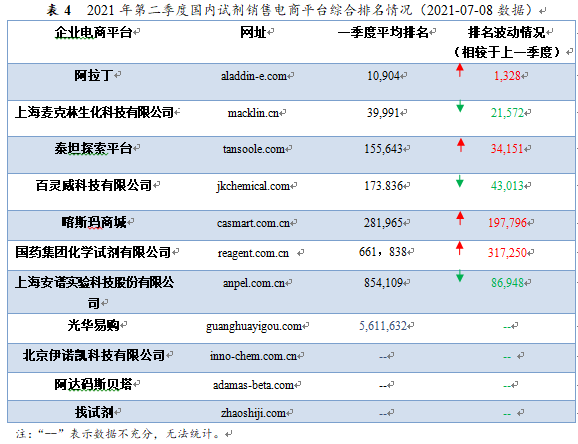Click the red up arrow in tansoole row
Screen dimensions: 578x444
(460, 145)
